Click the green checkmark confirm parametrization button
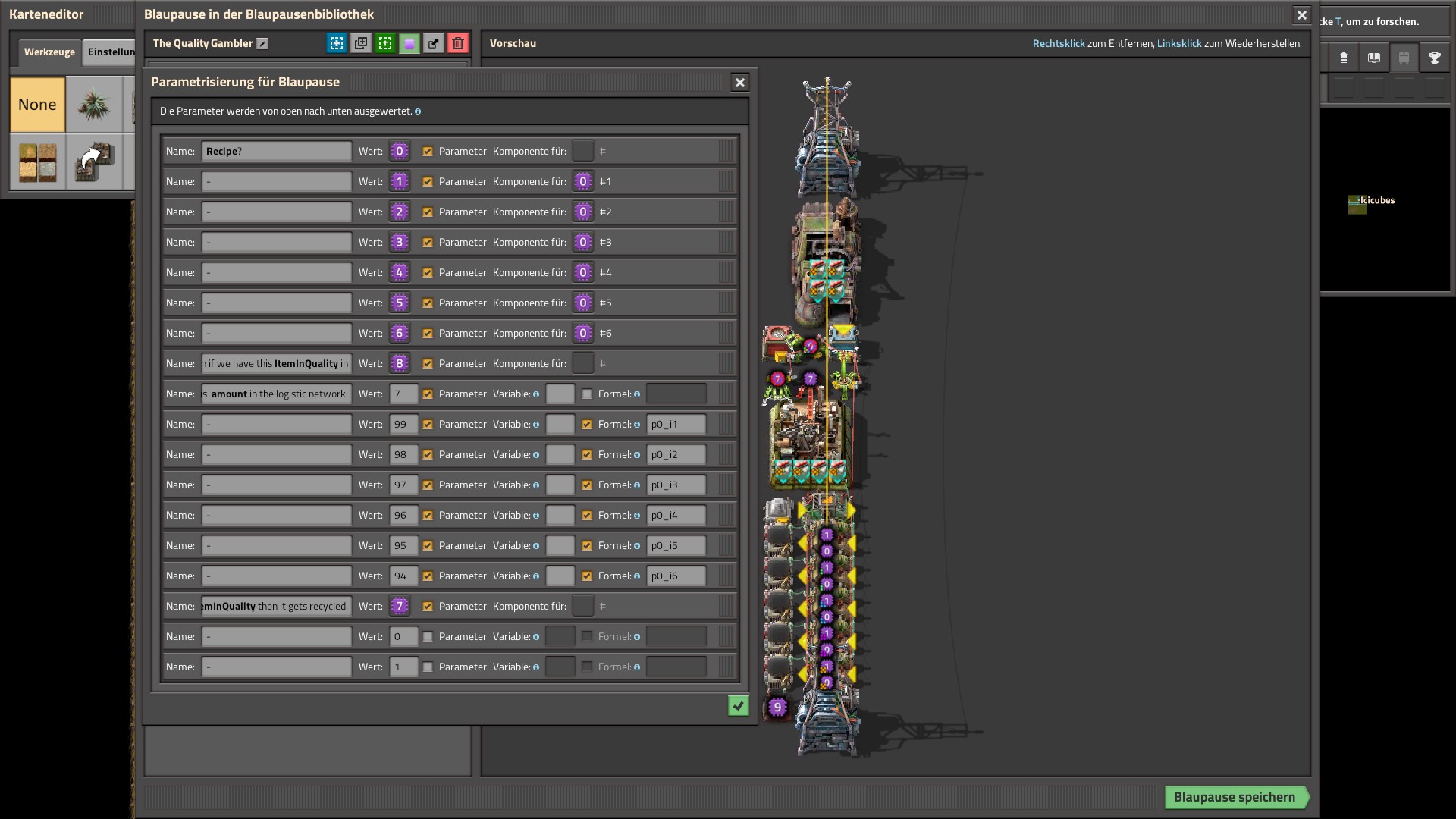1456x819 pixels. point(738,706)
